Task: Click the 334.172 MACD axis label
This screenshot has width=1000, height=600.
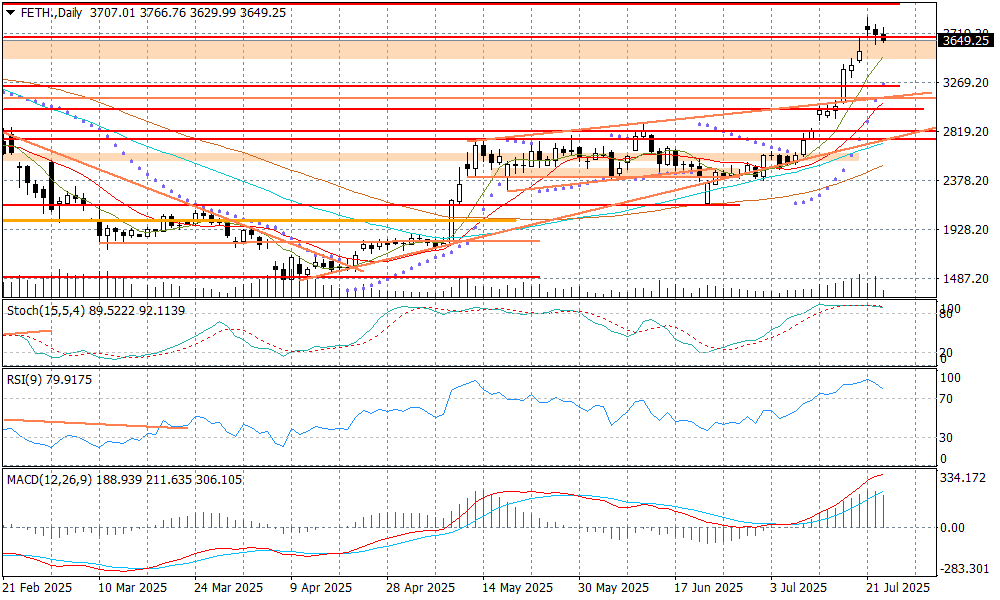Action: 964,478
